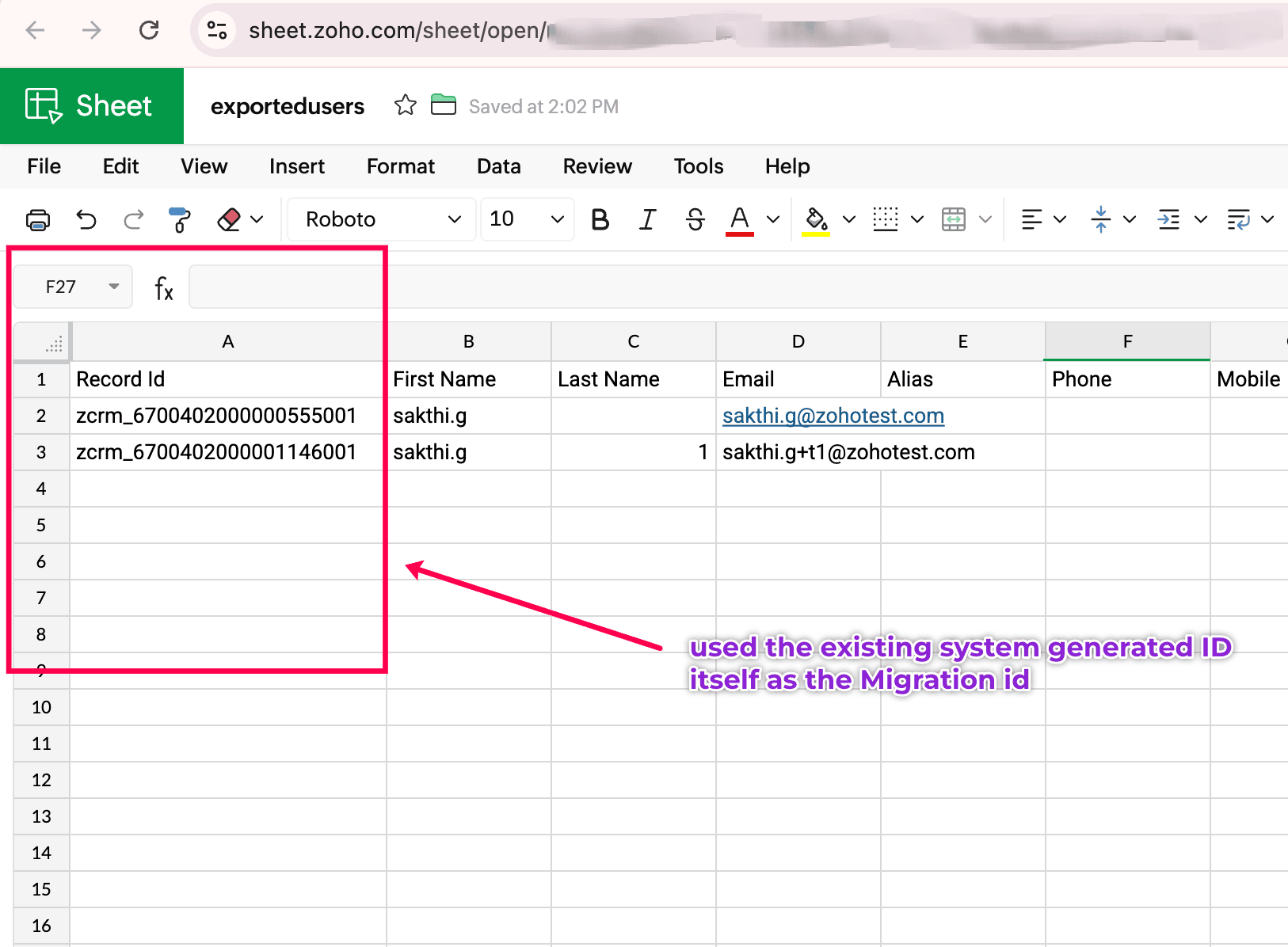
Task: Select column B header
Action: (x=469, y=342)
